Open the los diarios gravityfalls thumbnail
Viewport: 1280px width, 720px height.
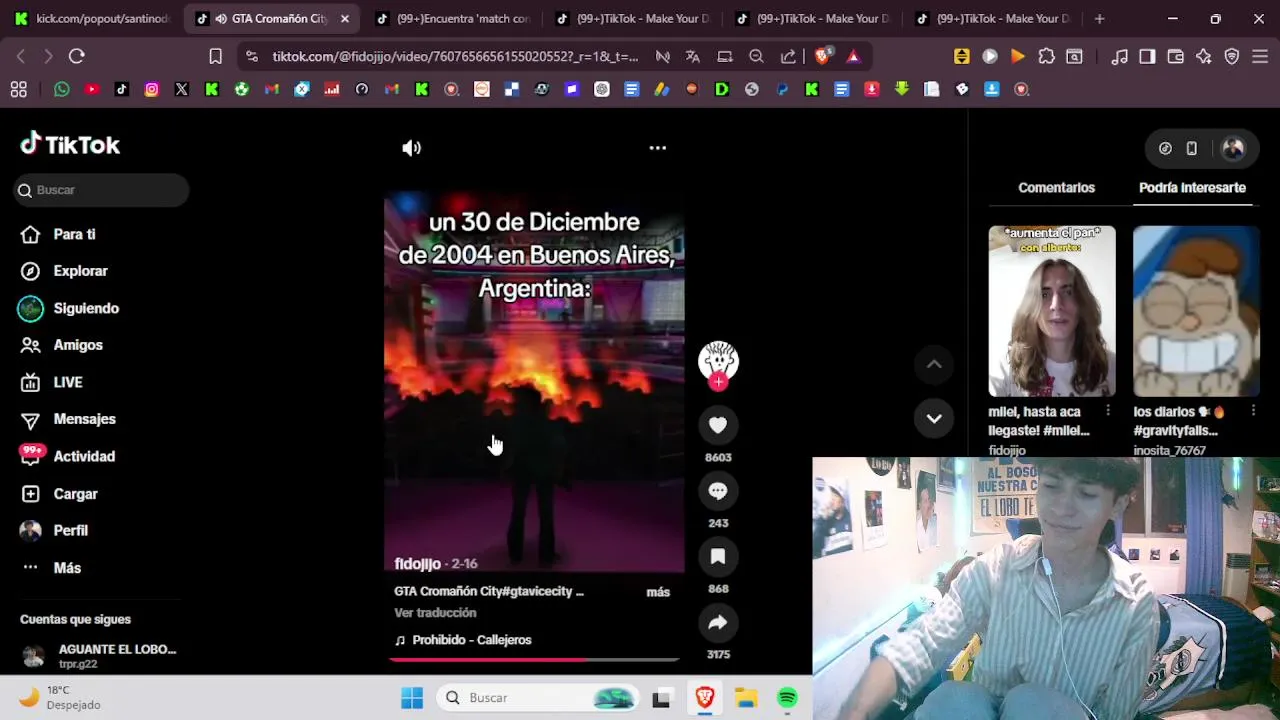click(x=1196, y=311)
